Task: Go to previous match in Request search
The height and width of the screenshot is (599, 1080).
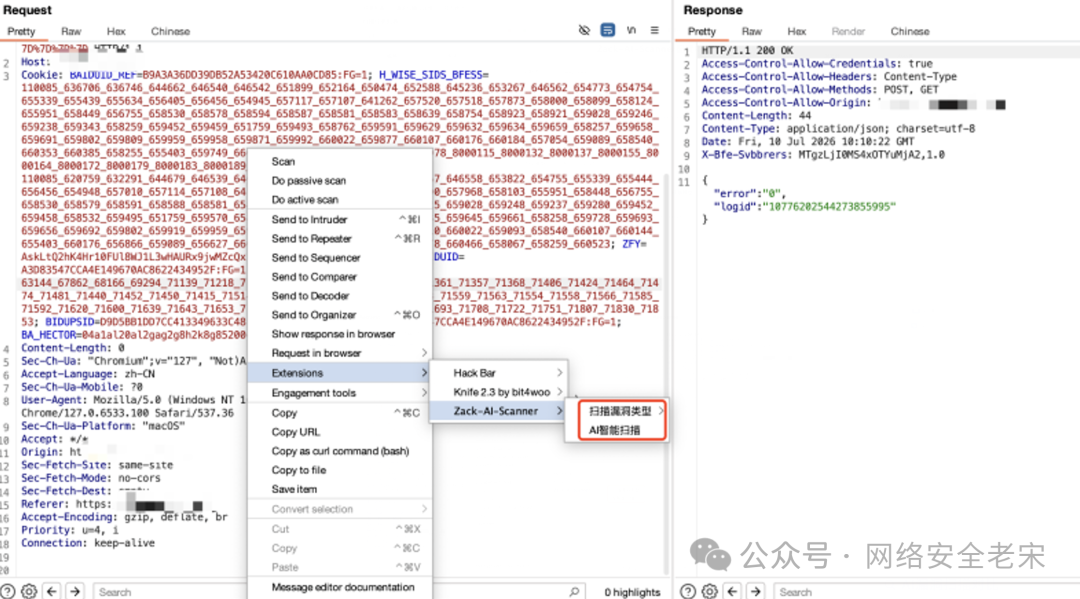Action: click(52, 591)
